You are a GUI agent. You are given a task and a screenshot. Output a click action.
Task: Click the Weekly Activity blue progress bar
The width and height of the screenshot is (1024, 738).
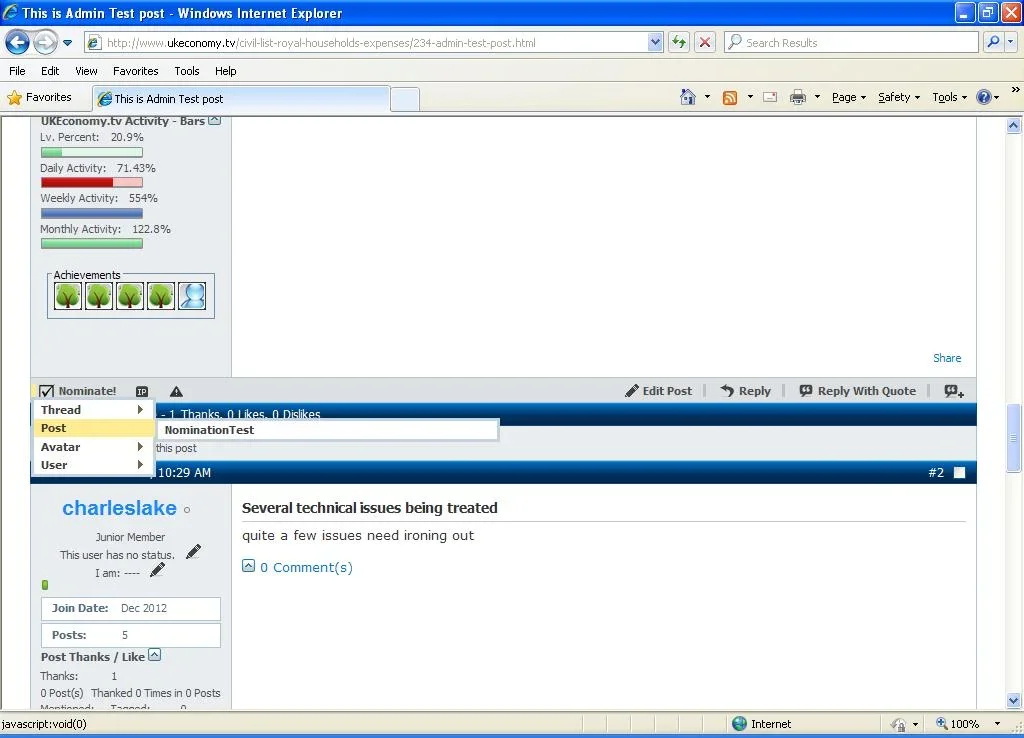click(91, 213)
